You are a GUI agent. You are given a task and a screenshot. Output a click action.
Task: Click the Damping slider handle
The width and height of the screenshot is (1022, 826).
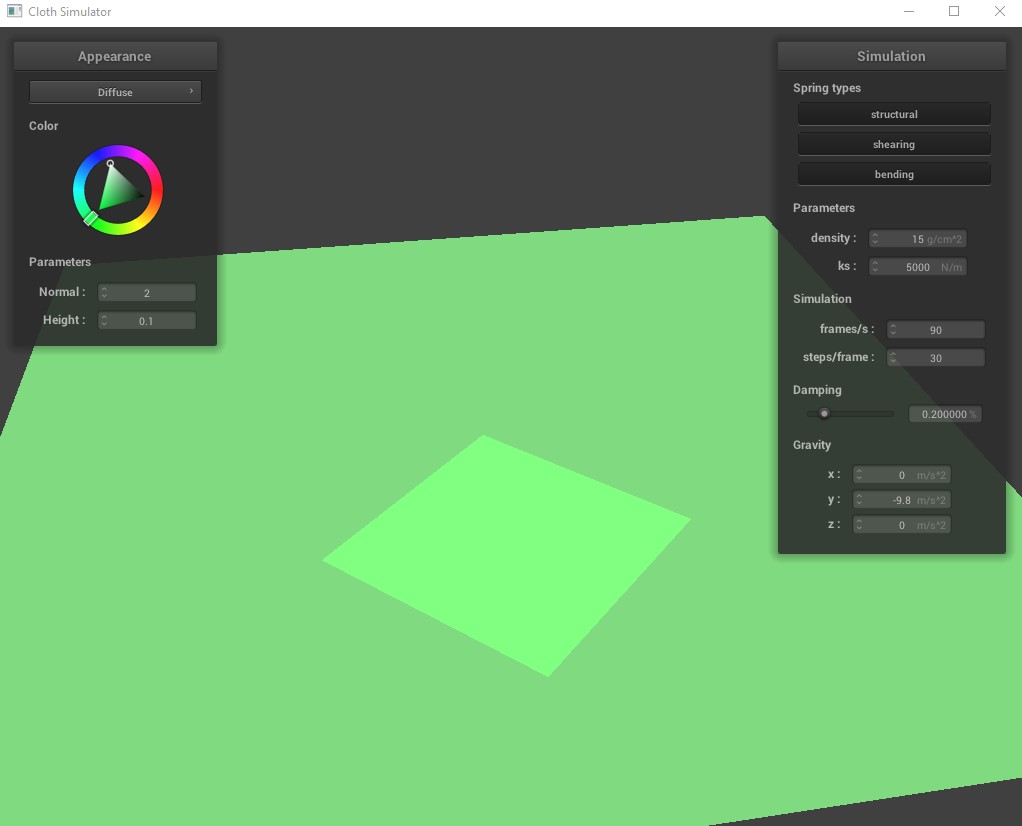coord(824,413)
